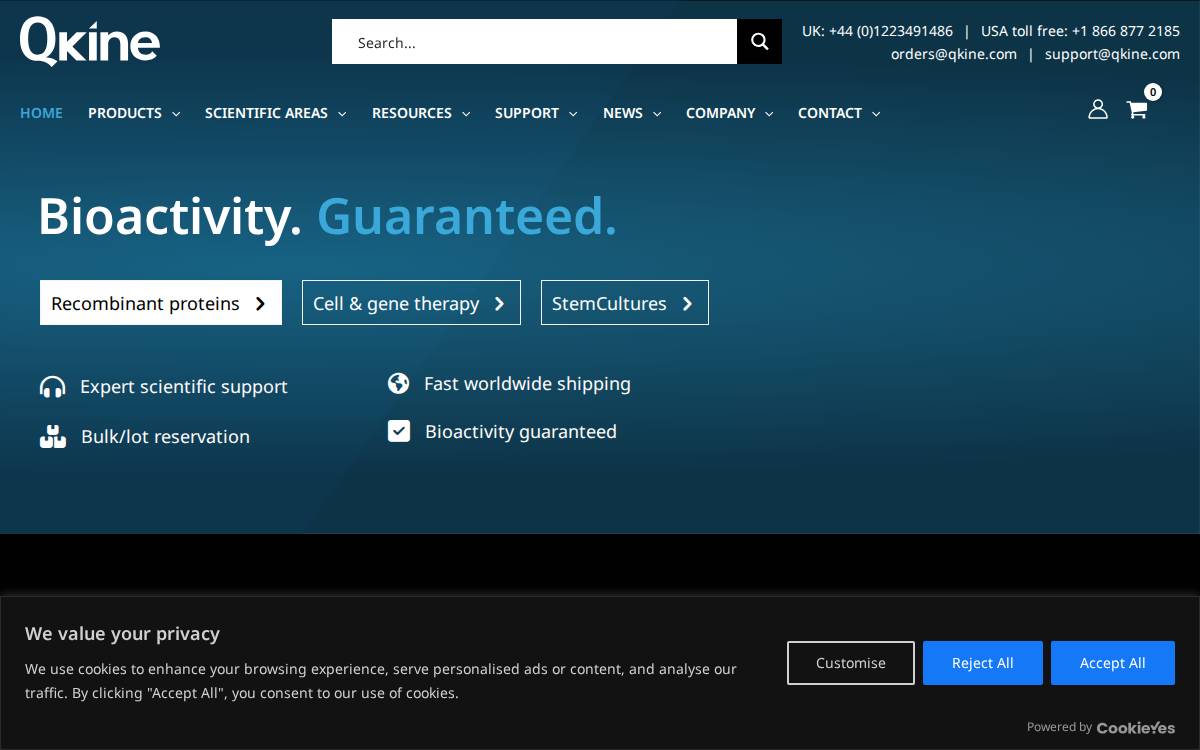1200x750 pixels.
Task: Click inside the Search field
Action: [x=534, y=42]
